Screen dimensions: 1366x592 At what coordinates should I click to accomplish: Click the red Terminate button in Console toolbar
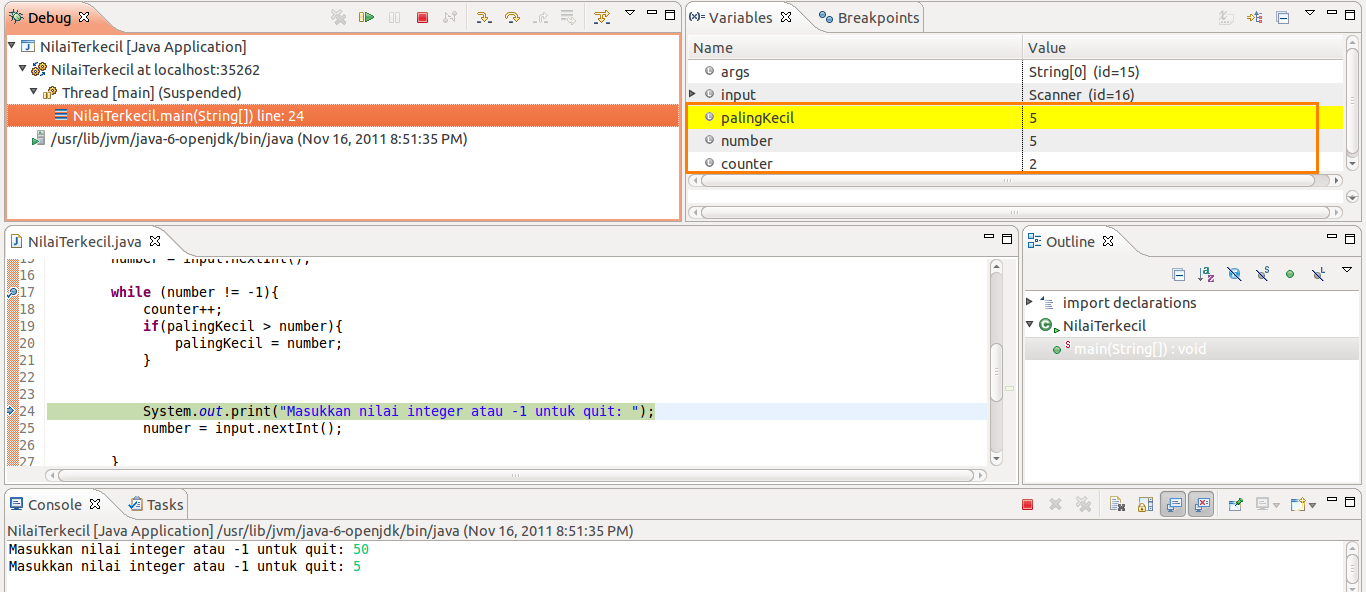click(1027, 505)
